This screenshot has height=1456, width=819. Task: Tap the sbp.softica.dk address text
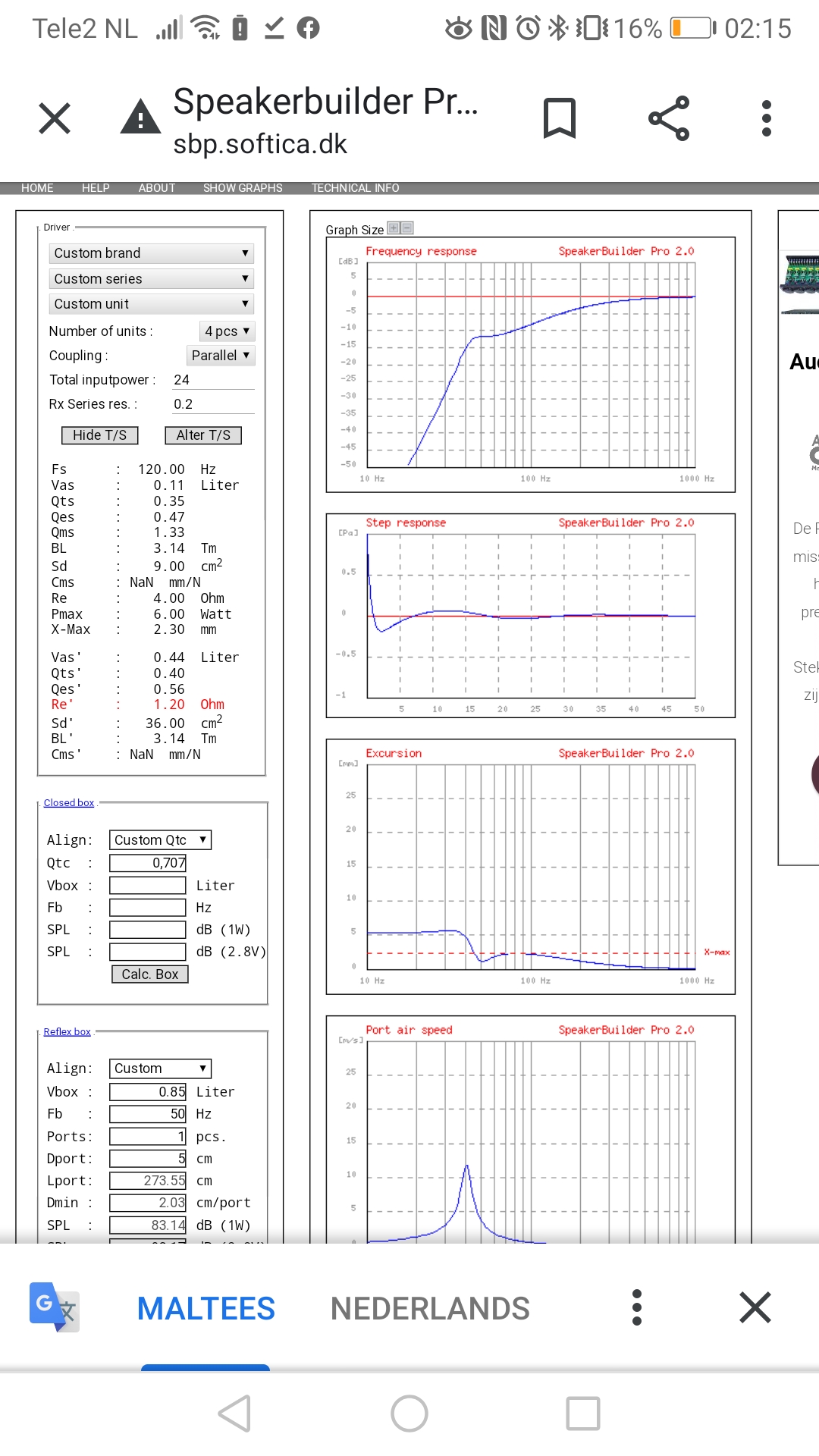click(x=260, y=144)
